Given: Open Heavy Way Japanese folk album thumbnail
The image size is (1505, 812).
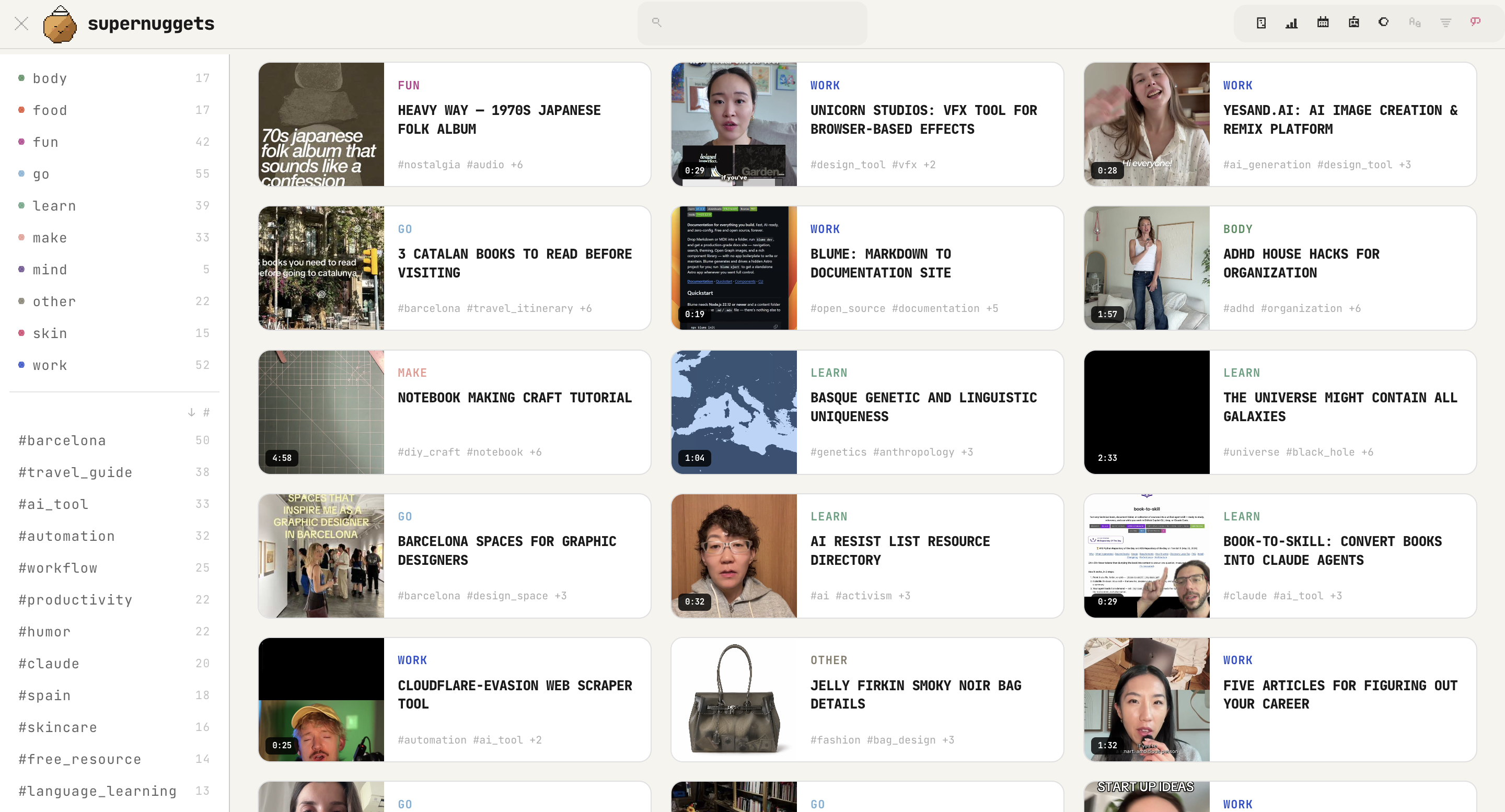Looking at the screenshot, I should point(321,124).
